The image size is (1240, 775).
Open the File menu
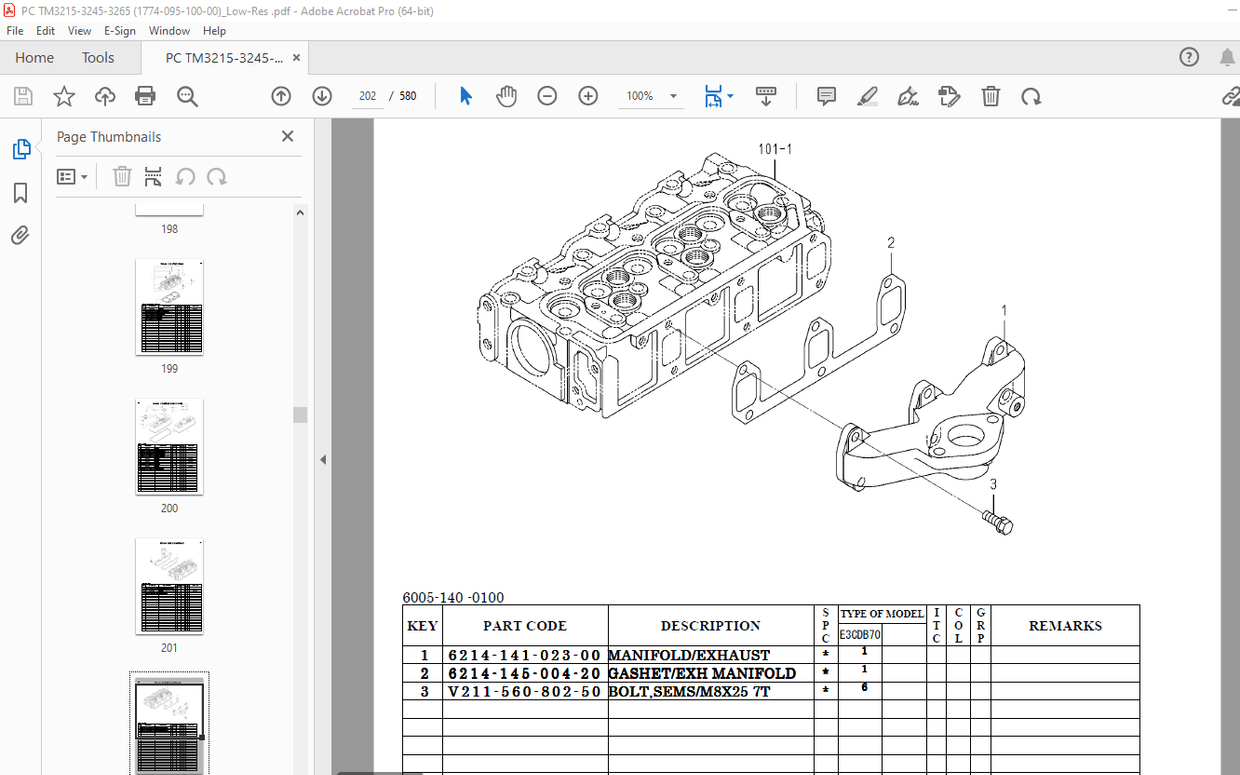(15, 31)
